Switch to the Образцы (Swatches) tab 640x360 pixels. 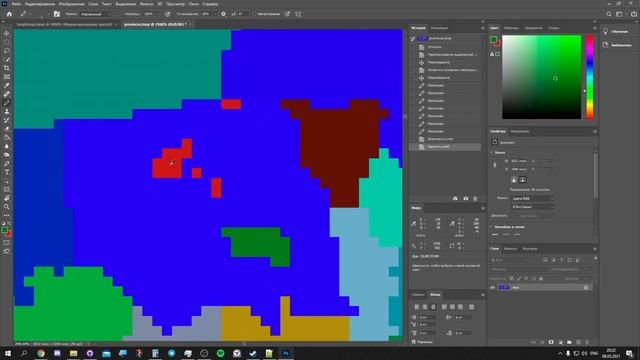[511, 28]
